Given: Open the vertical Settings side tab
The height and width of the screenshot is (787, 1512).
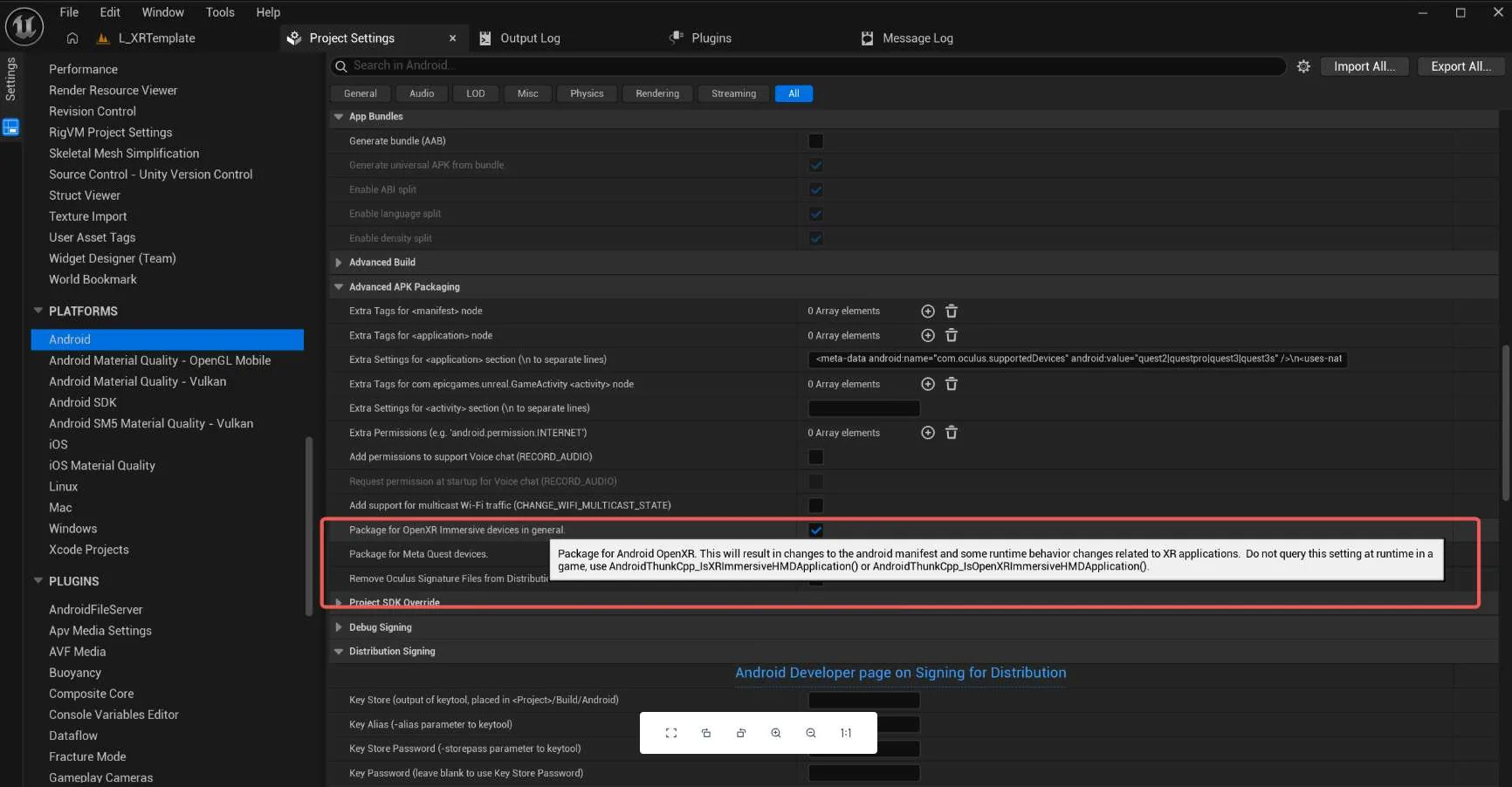Looking at the screenshot, I should point(10,79).
